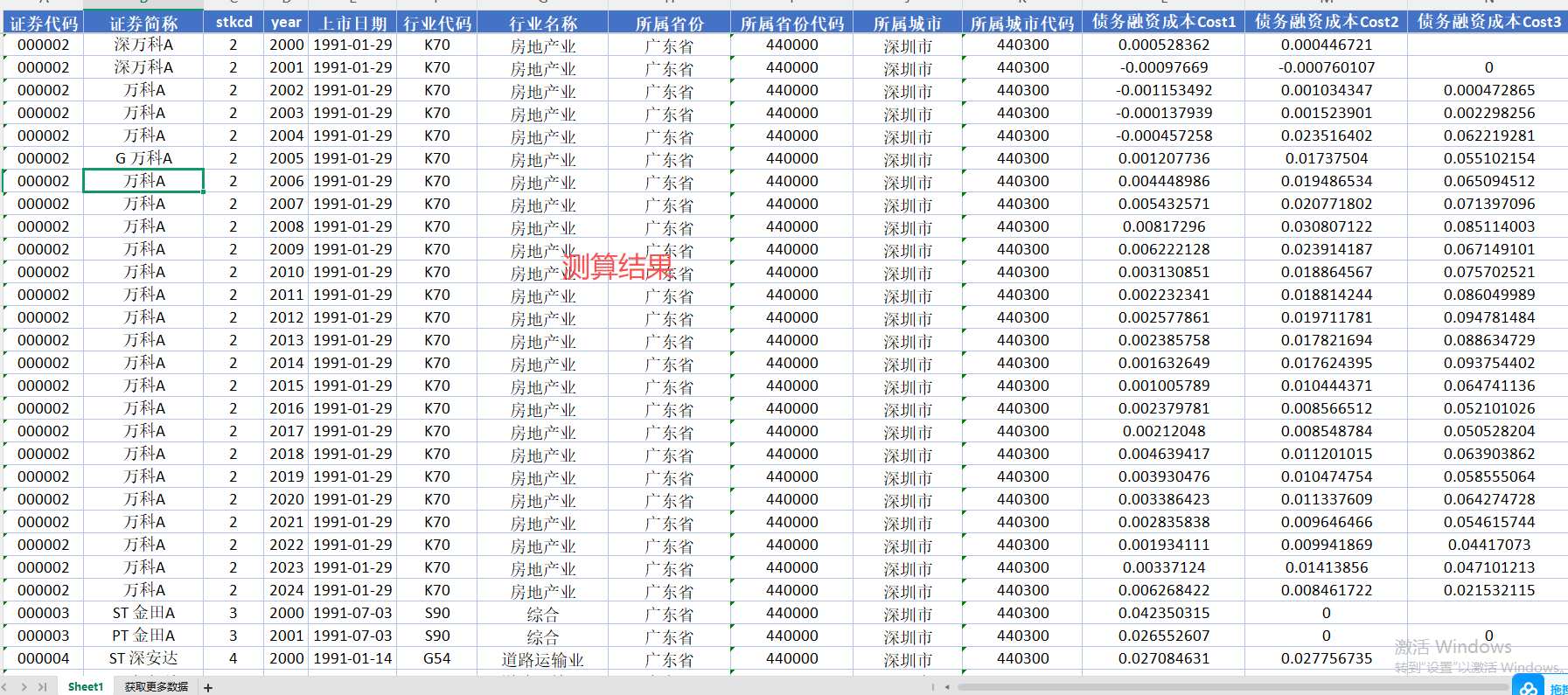Select the 债务融资成本Cost3 header cell

click(x=1488, y=23)
